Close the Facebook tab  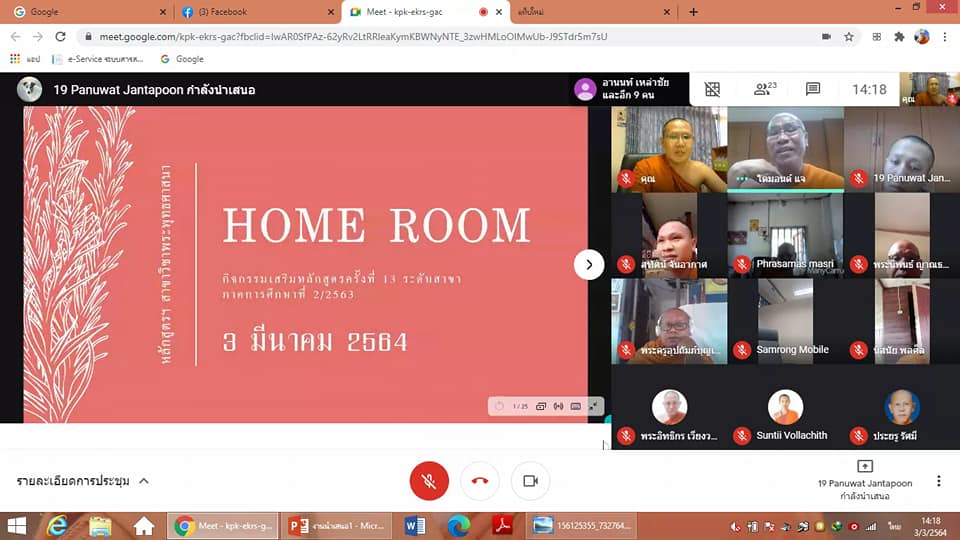pos(331,12)
